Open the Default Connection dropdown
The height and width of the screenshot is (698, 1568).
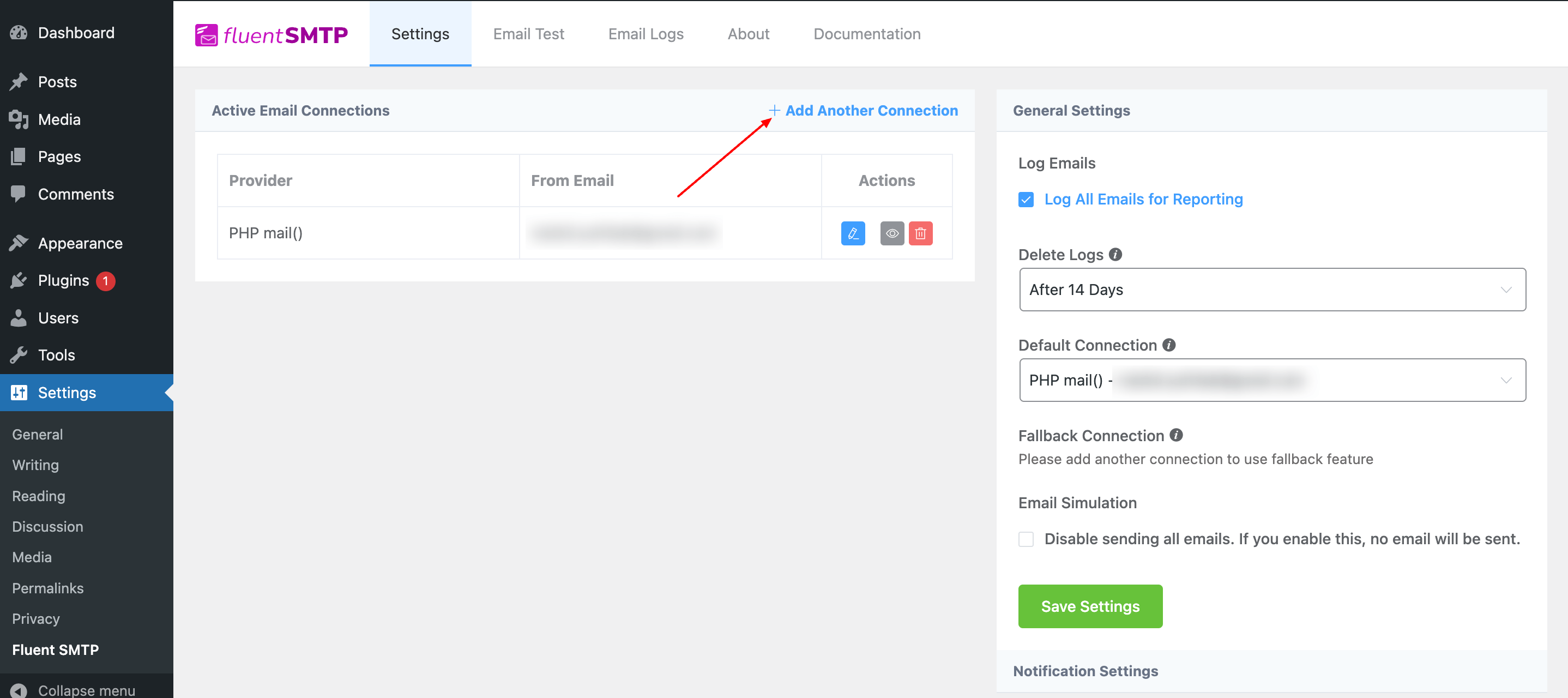tap(1272, 380)
